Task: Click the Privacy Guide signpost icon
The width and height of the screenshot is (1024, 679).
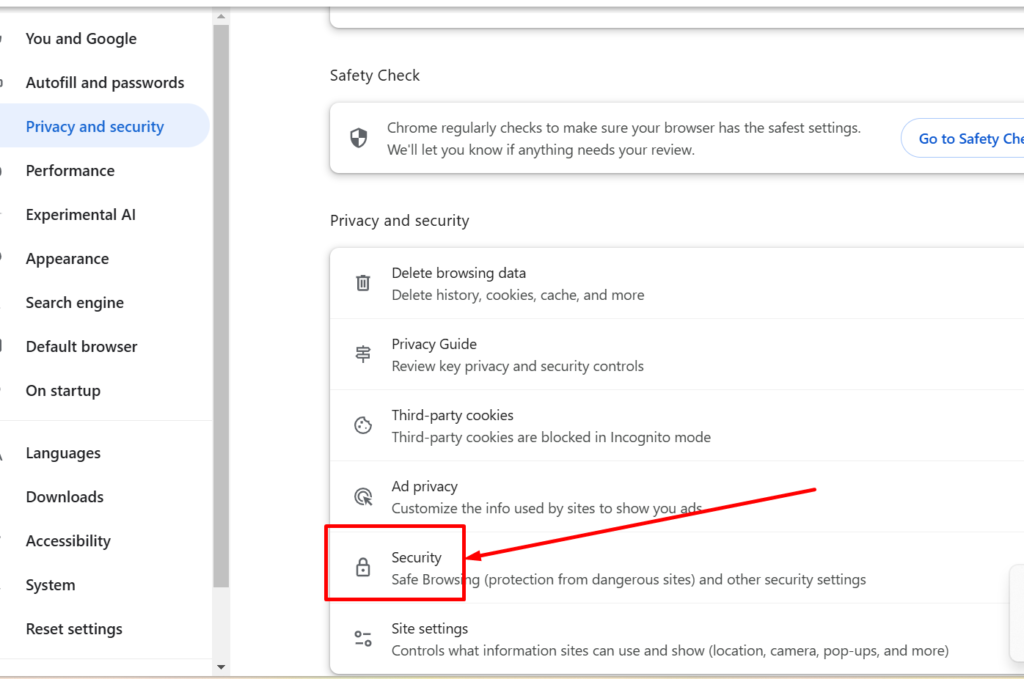Action: [x=363, y=354]
